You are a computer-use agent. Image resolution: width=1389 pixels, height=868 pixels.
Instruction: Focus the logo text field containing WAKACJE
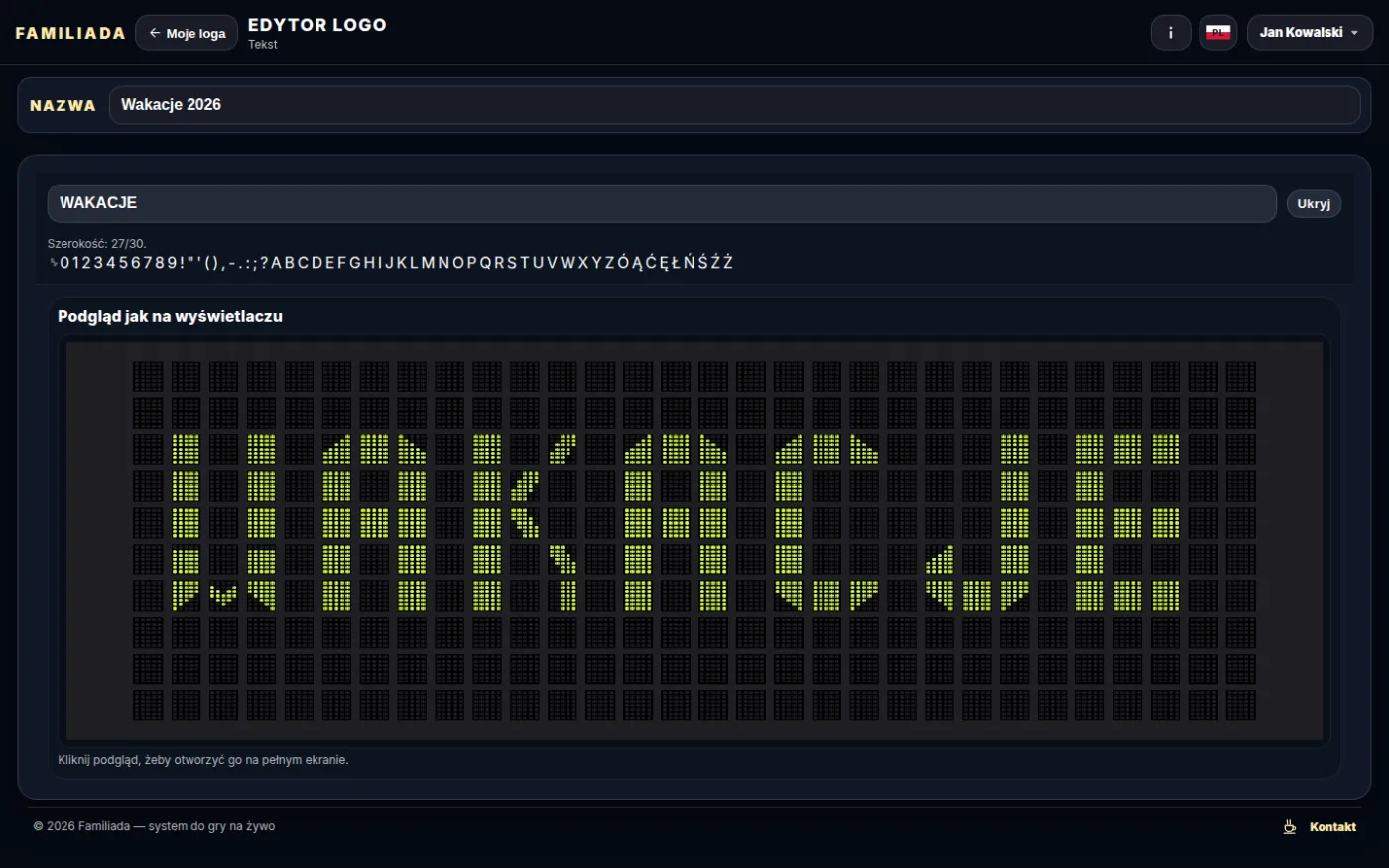coord(662,203)
